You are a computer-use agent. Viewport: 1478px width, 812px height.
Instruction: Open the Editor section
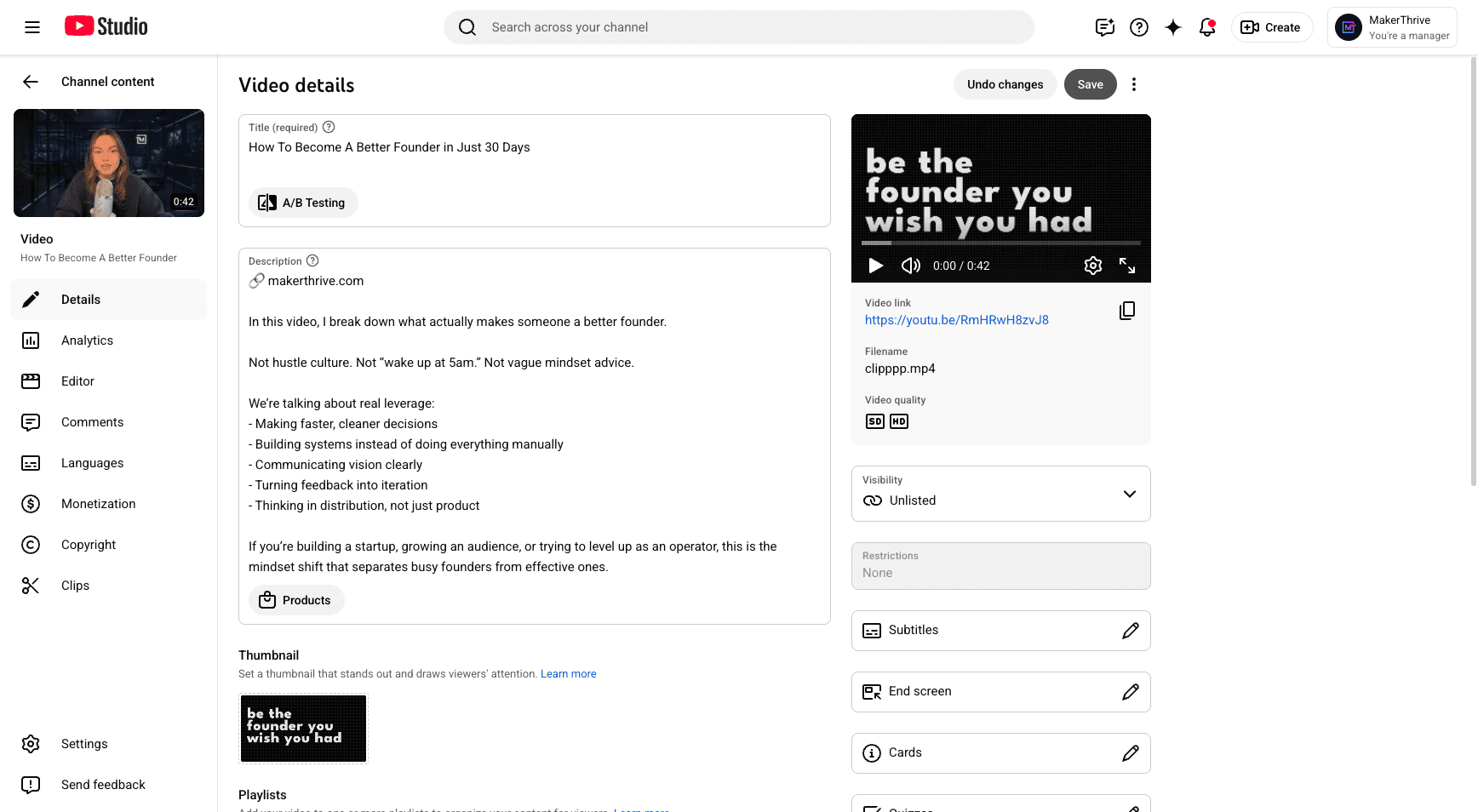click(109, 381)
